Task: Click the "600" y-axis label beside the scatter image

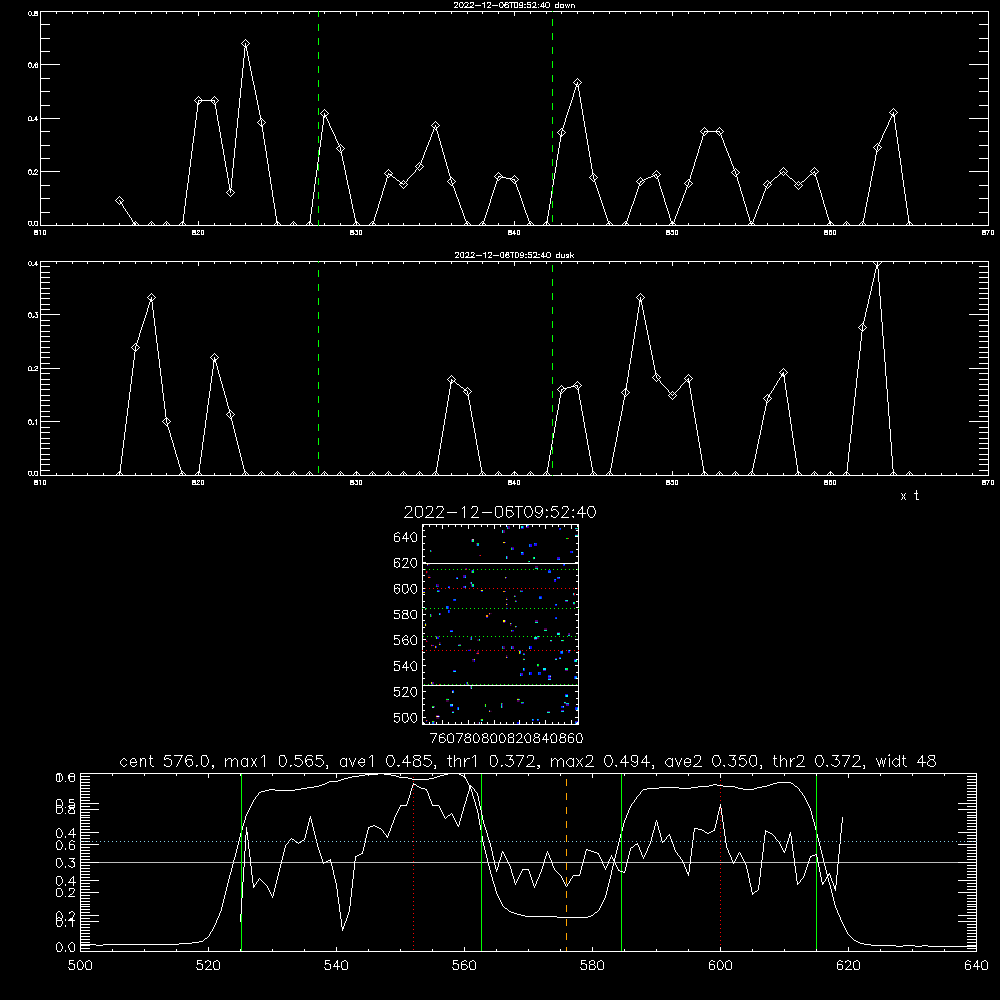Action: 406,589
